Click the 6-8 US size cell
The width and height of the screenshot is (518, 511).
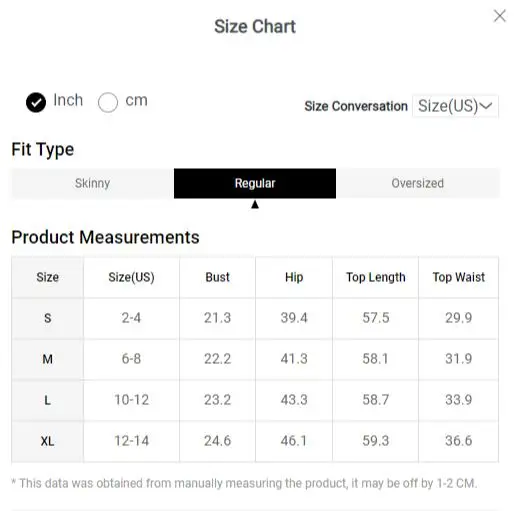131,359
